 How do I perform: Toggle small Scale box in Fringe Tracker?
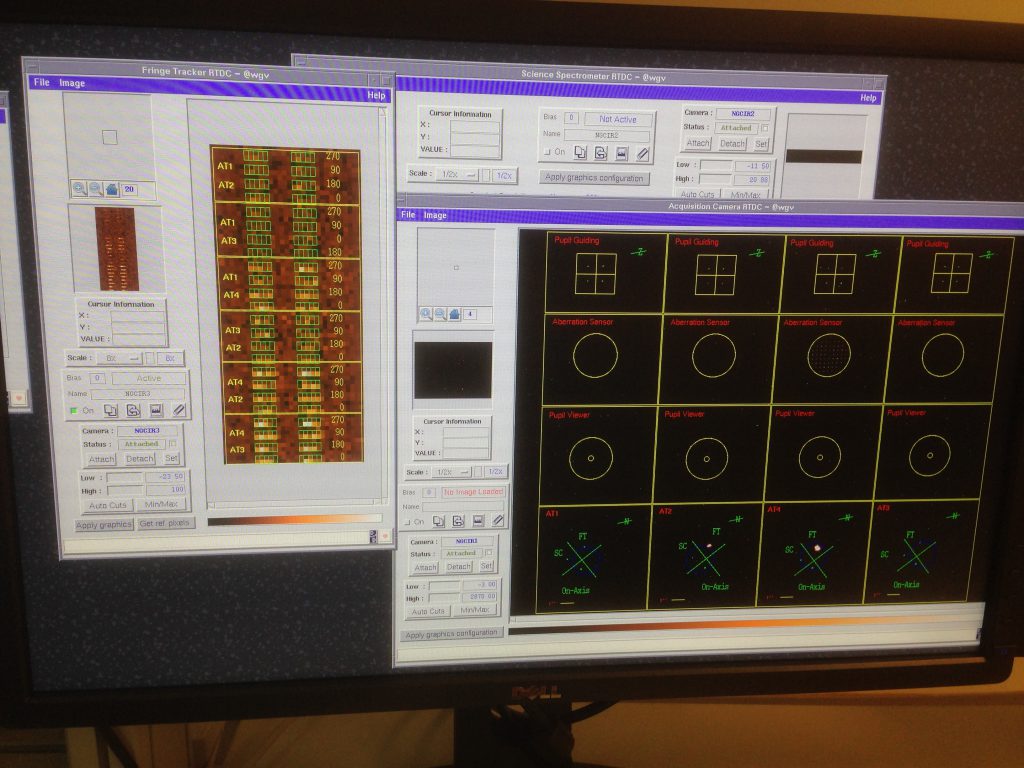(150, 358)
